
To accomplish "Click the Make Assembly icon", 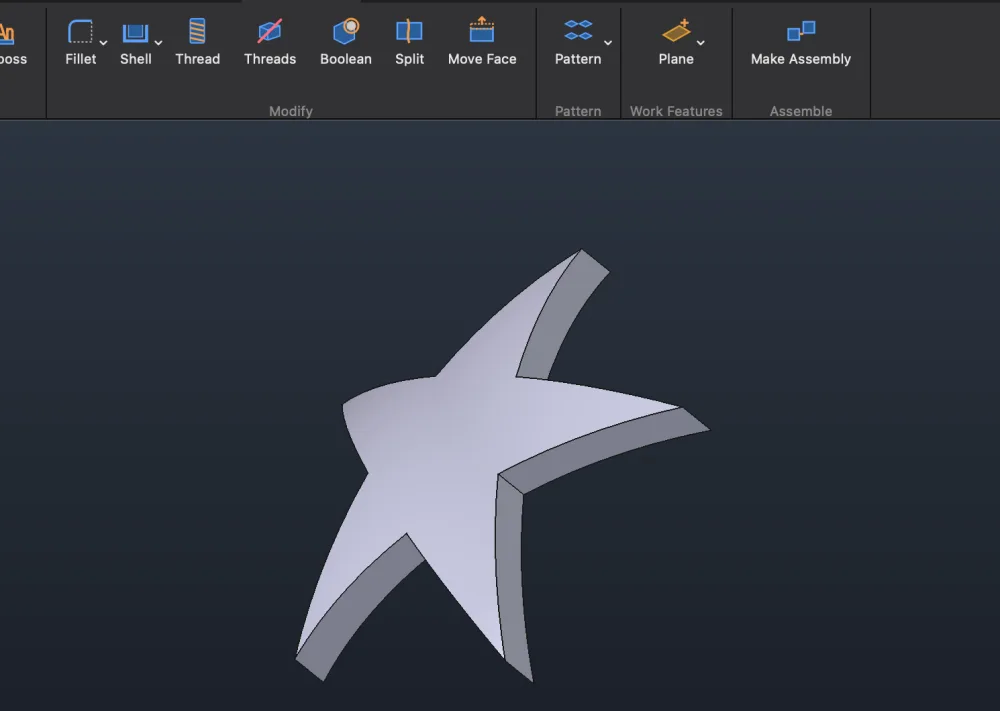I will point(801,31).
